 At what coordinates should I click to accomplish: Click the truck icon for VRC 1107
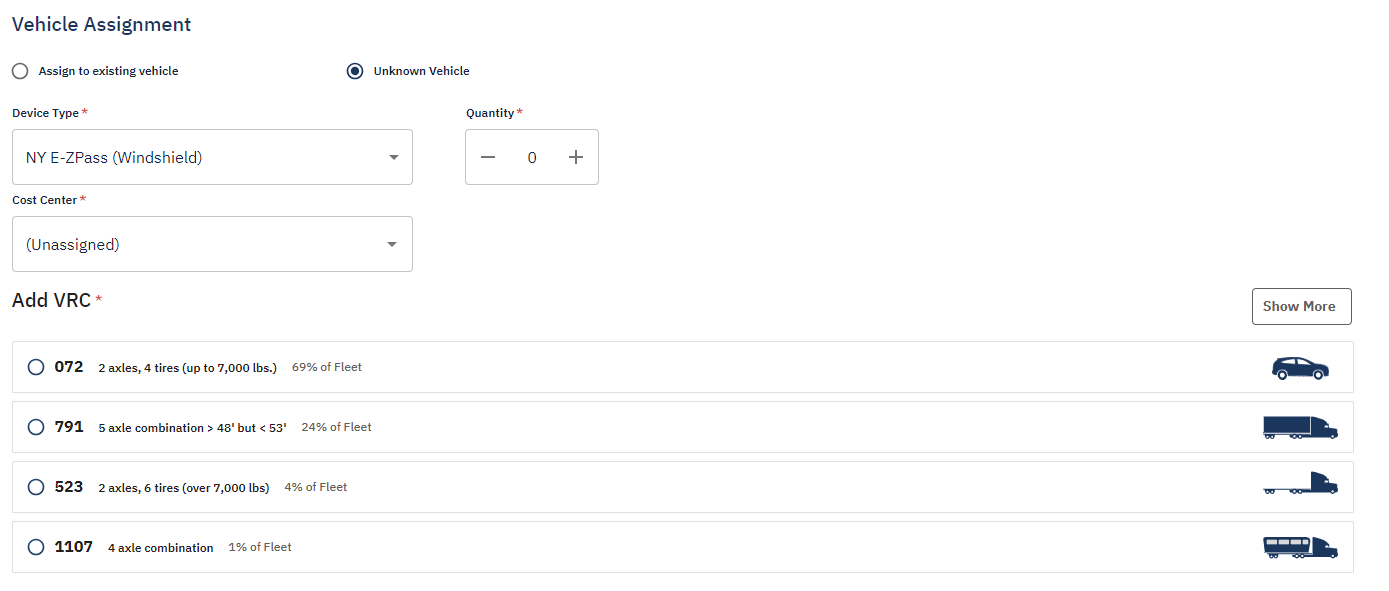pos(1300,547)
